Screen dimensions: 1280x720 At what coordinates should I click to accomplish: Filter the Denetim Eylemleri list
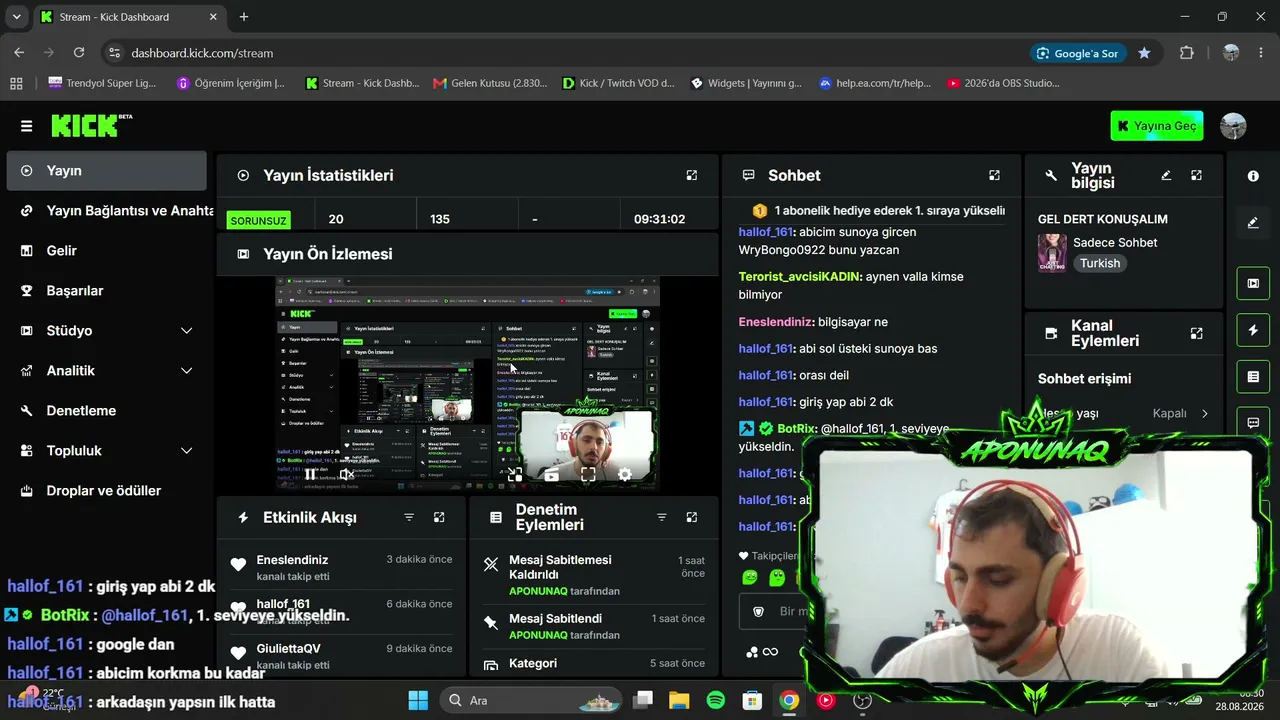pyautogui.click(x=661, y=517)
